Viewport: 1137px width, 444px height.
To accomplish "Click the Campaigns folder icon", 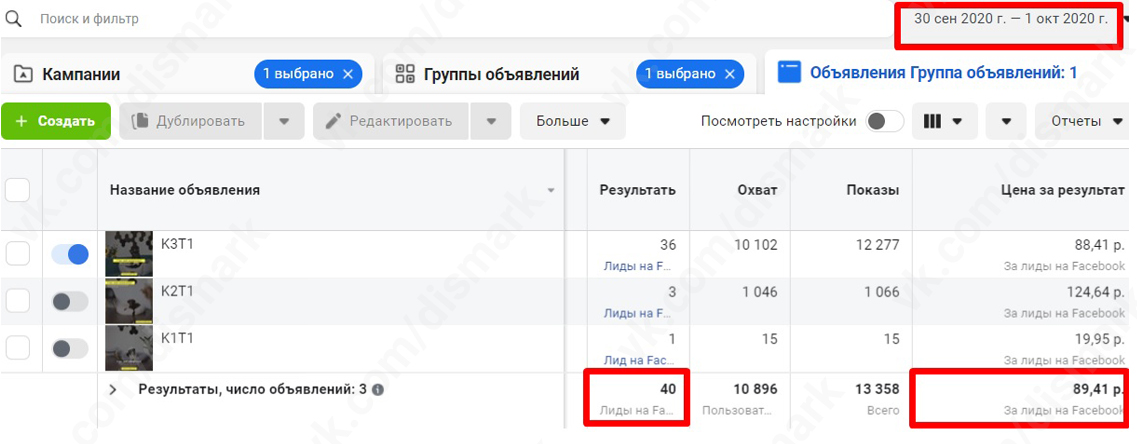I will (x=23, y=74).
